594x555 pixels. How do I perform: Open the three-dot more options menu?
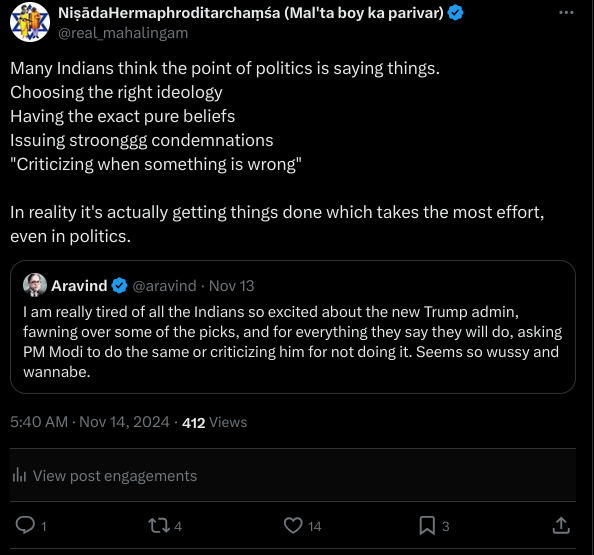tap(566, 13)
